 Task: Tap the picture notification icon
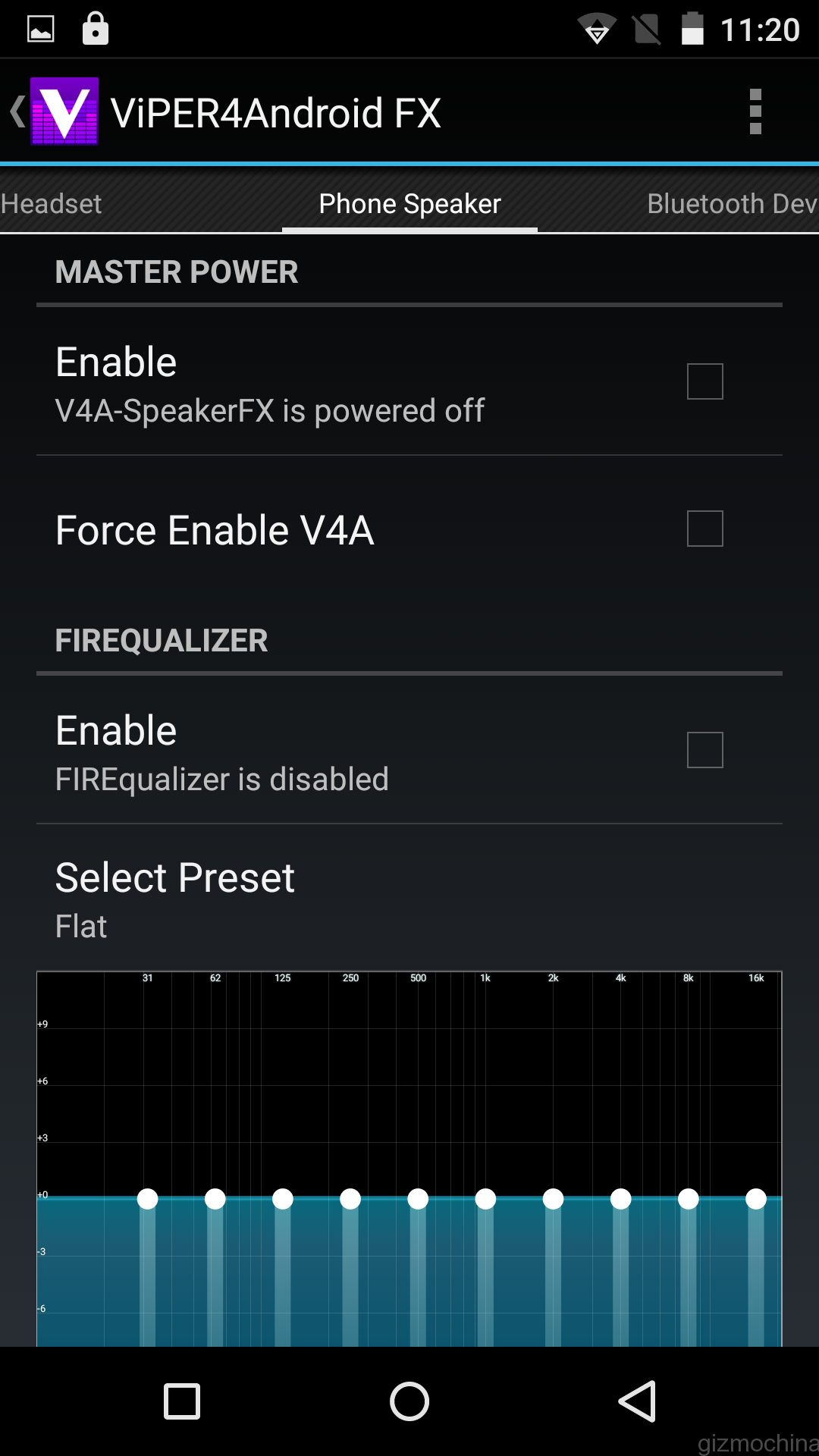(x=41, y=30)
